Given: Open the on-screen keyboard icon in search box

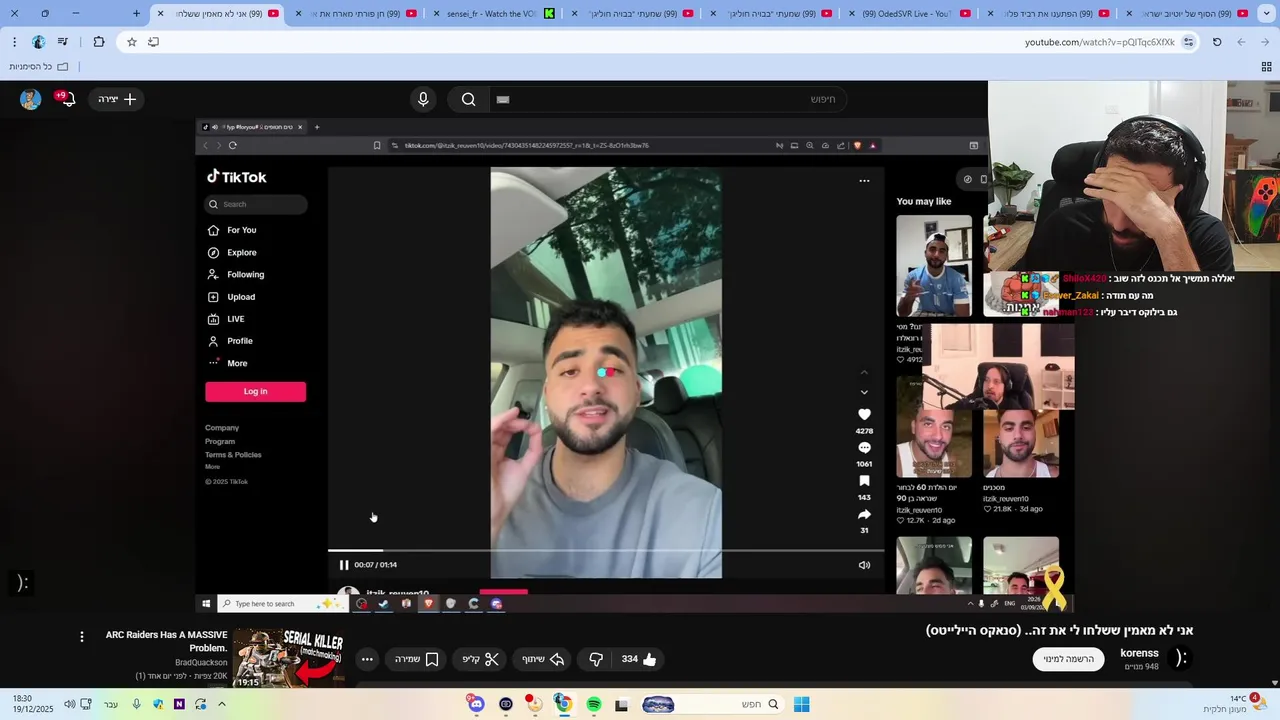Looking at the screenshot, I should (503, 99).
